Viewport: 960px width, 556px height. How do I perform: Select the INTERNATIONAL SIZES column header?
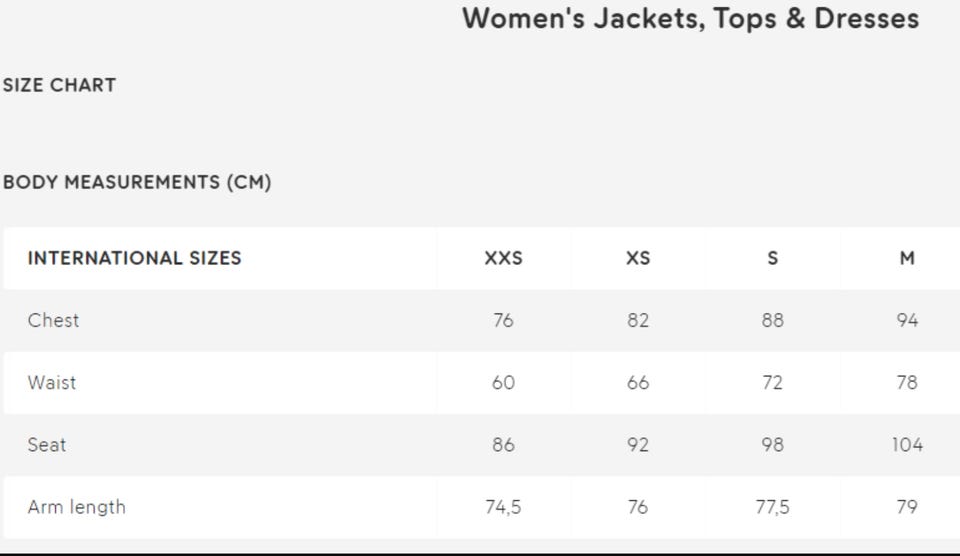(134, 258)
